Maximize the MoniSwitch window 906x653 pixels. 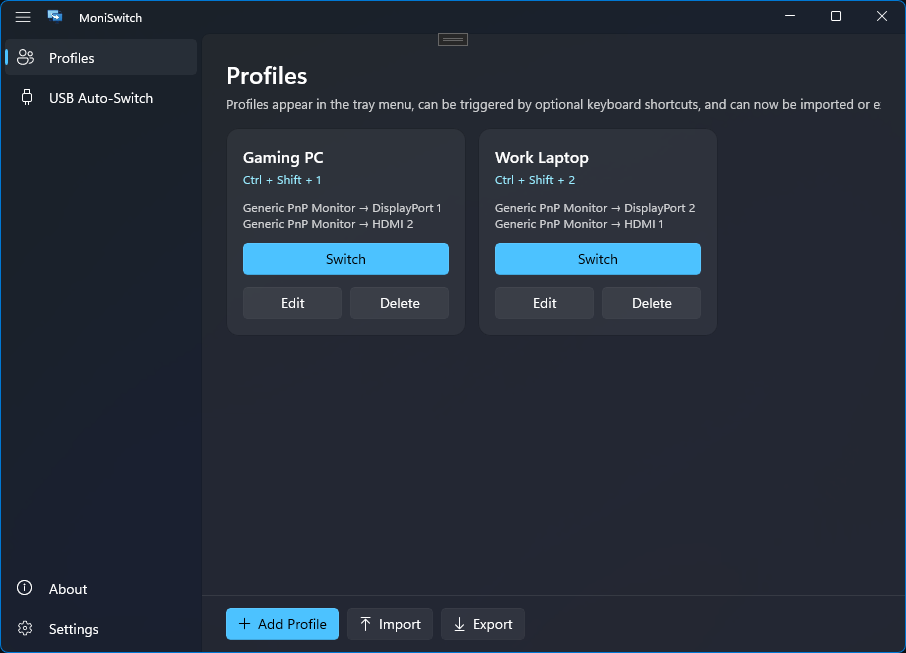pyautogui.click(x=835, y=16)
